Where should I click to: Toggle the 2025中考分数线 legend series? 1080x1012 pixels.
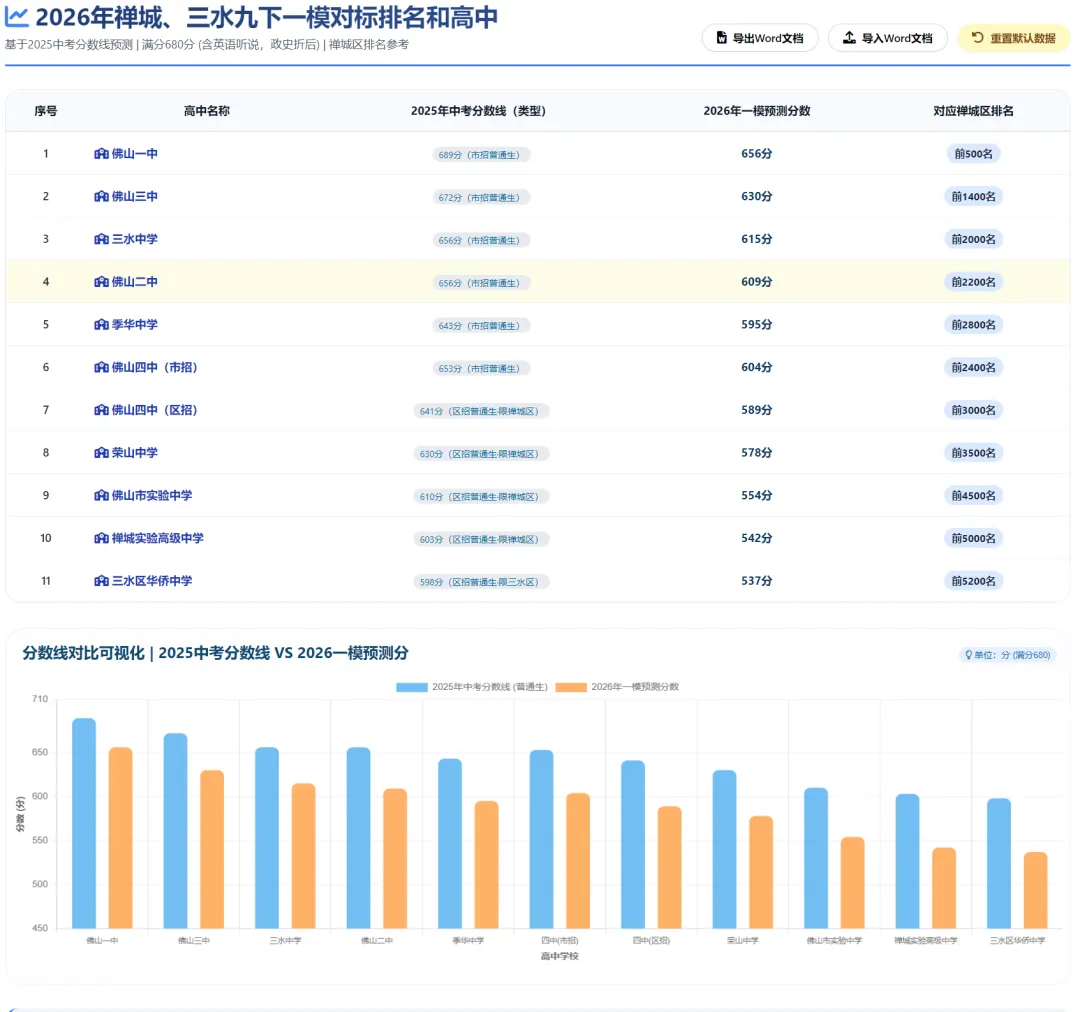470,686
